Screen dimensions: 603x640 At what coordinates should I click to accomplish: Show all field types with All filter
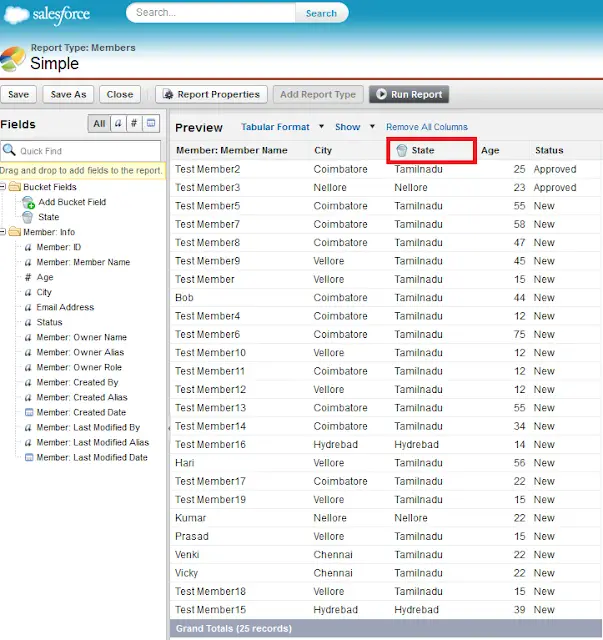pos(99,123)
